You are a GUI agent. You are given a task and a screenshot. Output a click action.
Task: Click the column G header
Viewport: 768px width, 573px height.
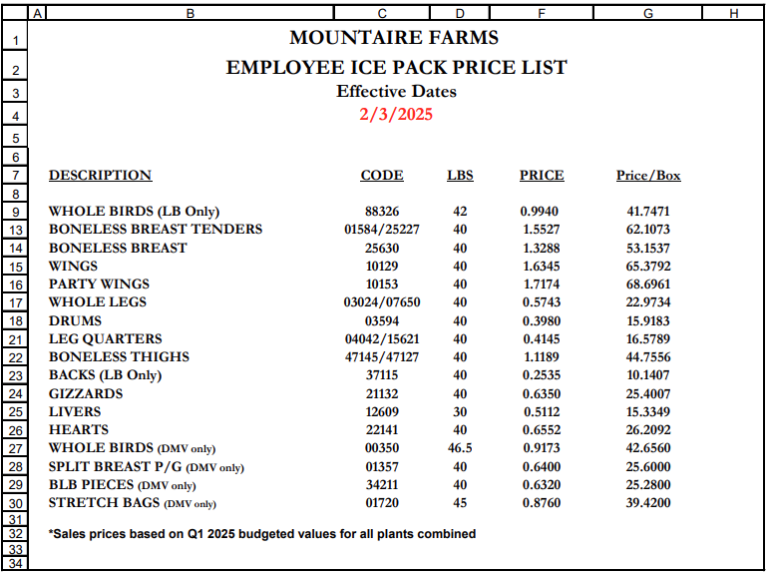click(648, 12)
